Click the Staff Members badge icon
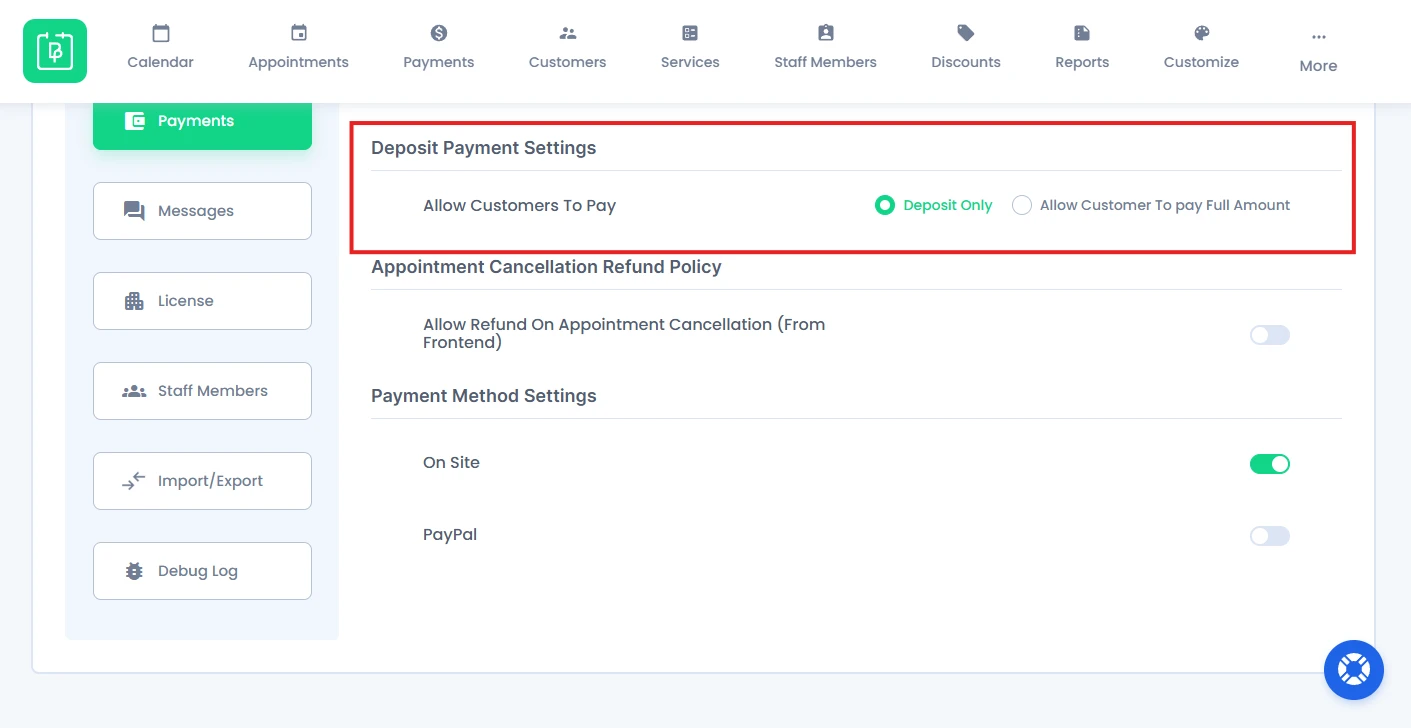Viewport: 1411px width, 728px height. [x=826, y=33]
